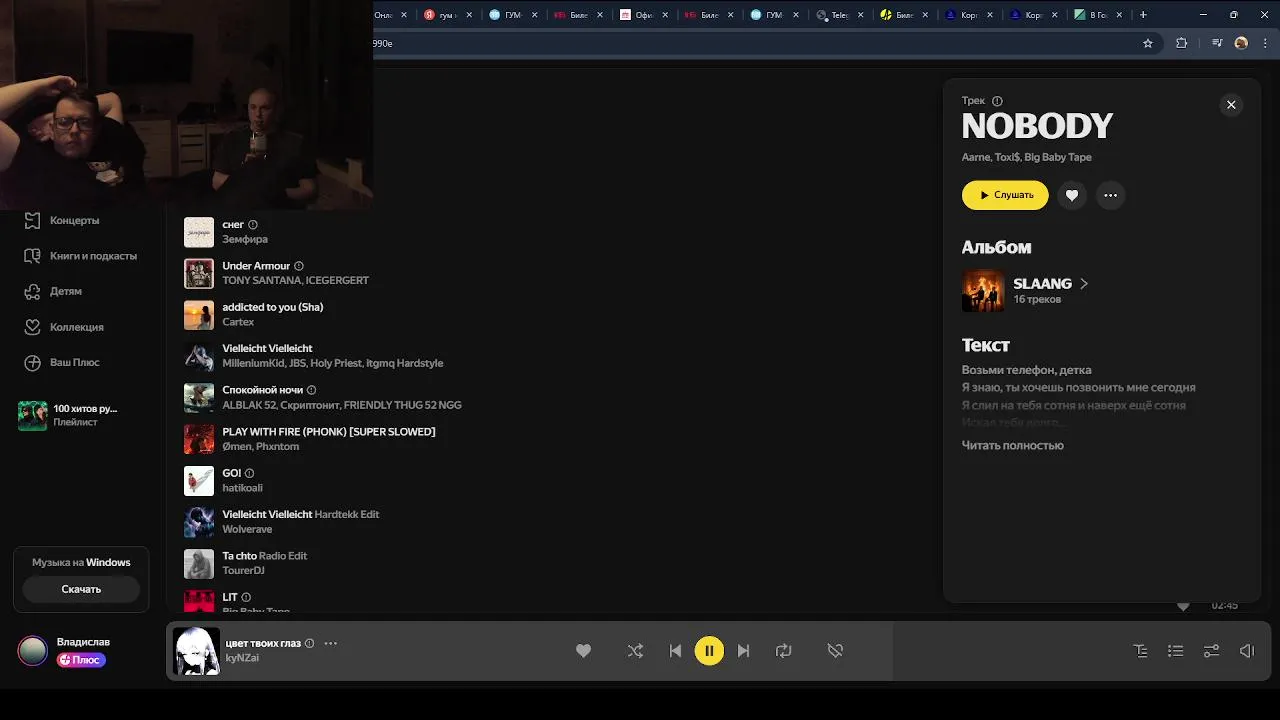The height and width of the screenshot is (720, 1280).
Task: Click the Слушать button
Action: (x=1005, y=195)
